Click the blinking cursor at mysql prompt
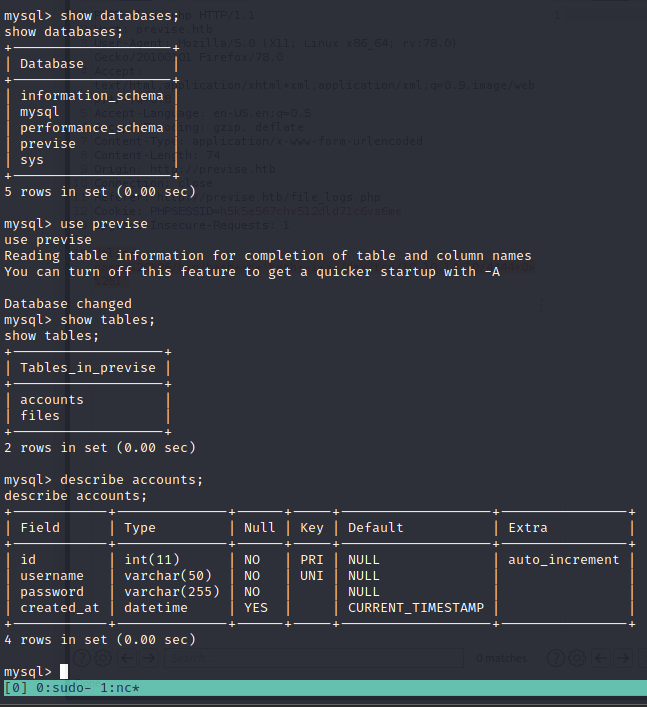The image size is (647, 707). (x=64, y=671)
